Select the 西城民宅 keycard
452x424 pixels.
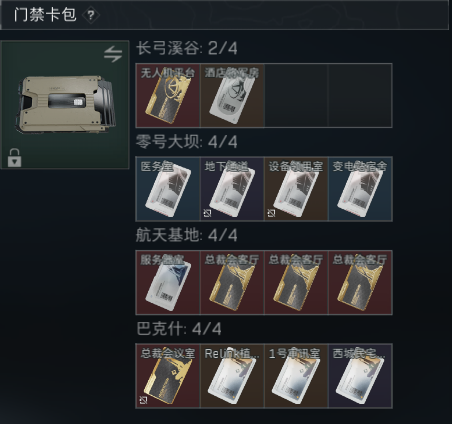(x=360, y=376)
